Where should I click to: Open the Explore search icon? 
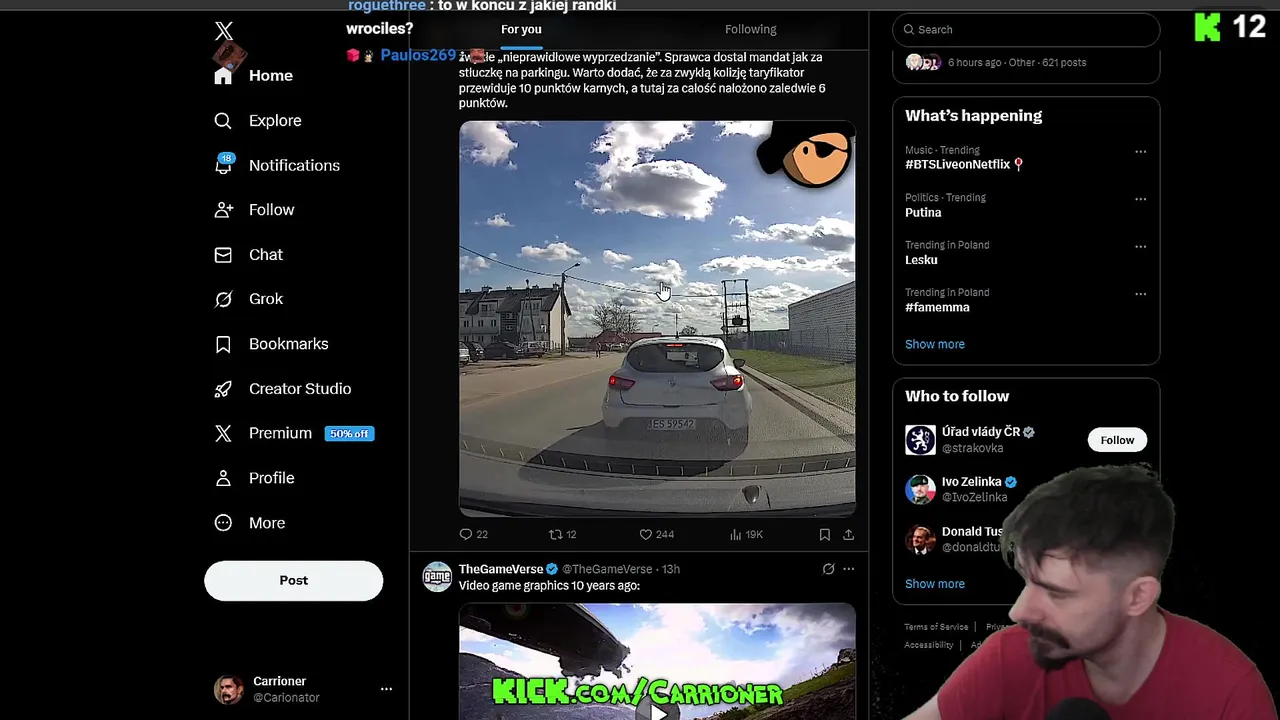[x=223, y=121]
